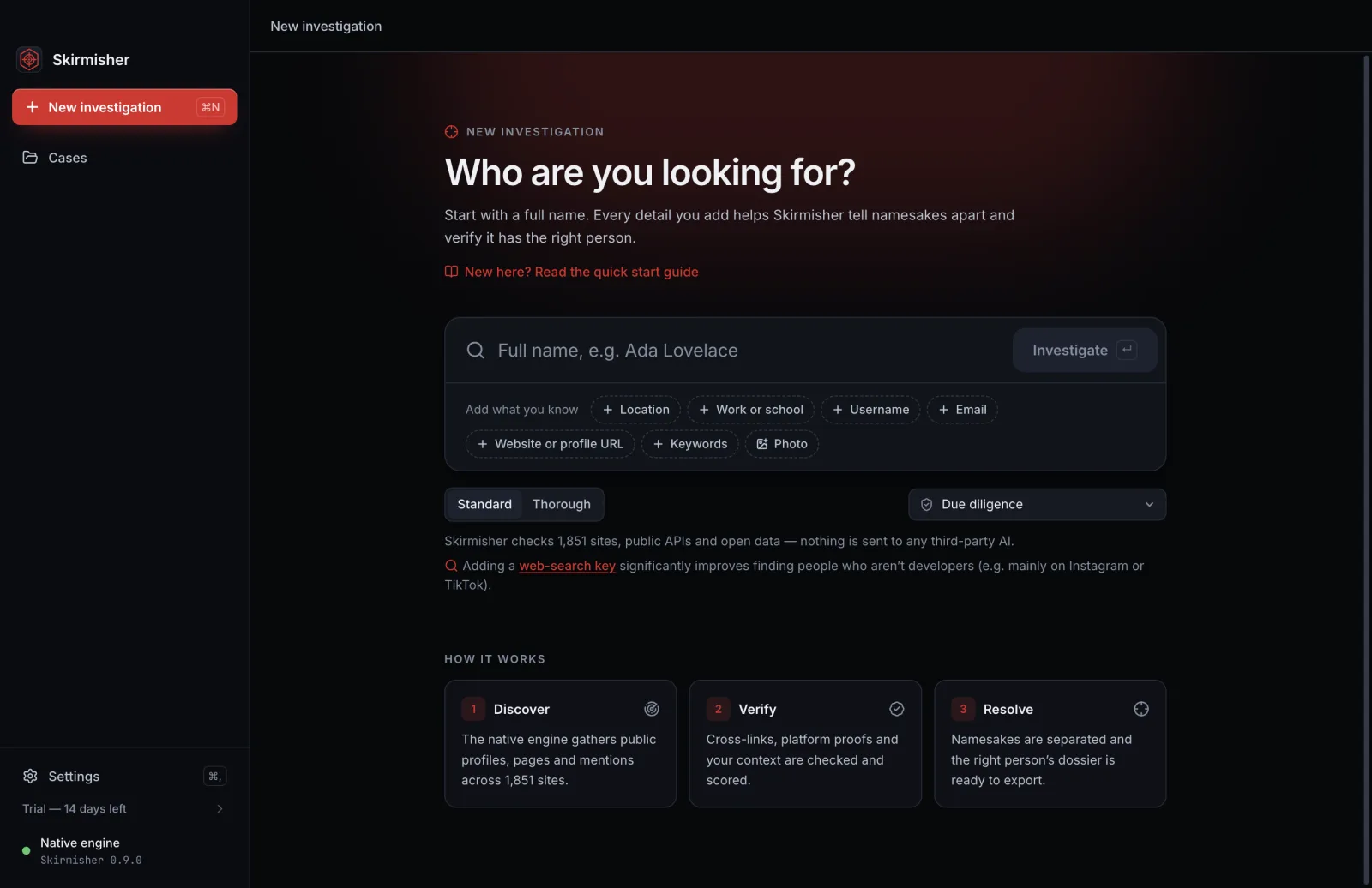This screenshot has height=888, width=1372.
Task: Click the Discover card radar icon
Action: [652, 709]
